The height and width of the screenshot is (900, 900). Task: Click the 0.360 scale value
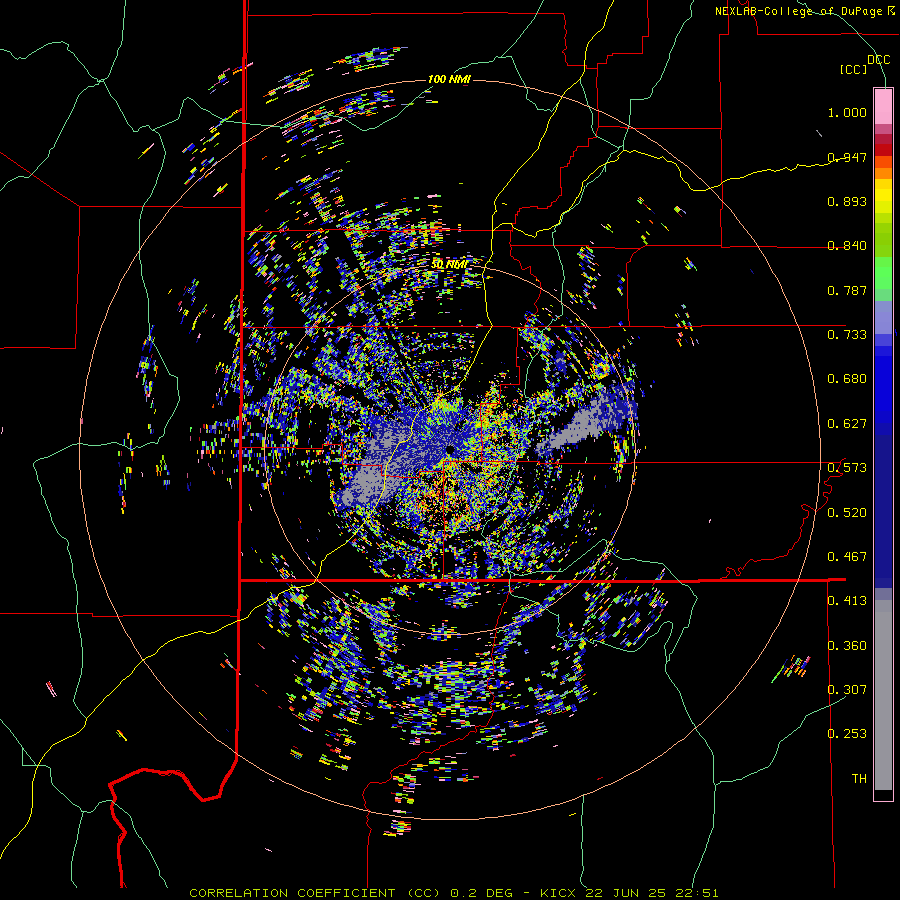(847, 646)
